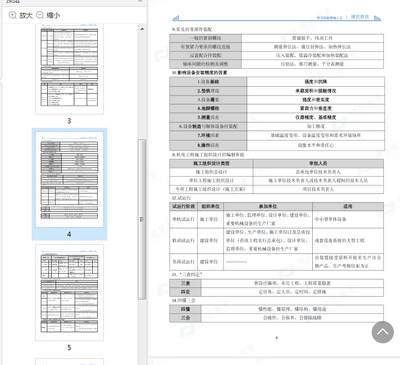This screenshot has height=365, width=400.
Task: Click the zoom-in magnifier icon
Action: (13, 15)
